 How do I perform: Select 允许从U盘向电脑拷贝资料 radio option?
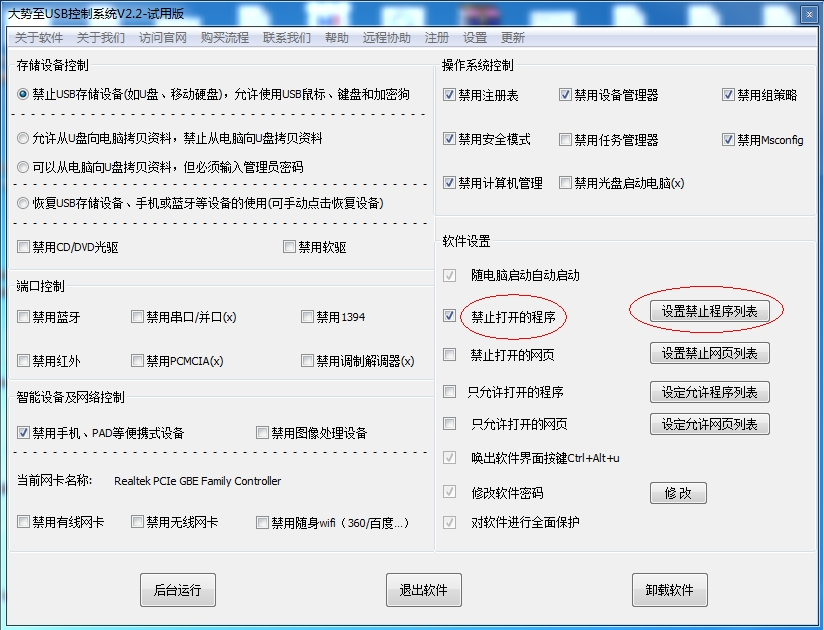[23, 138]
